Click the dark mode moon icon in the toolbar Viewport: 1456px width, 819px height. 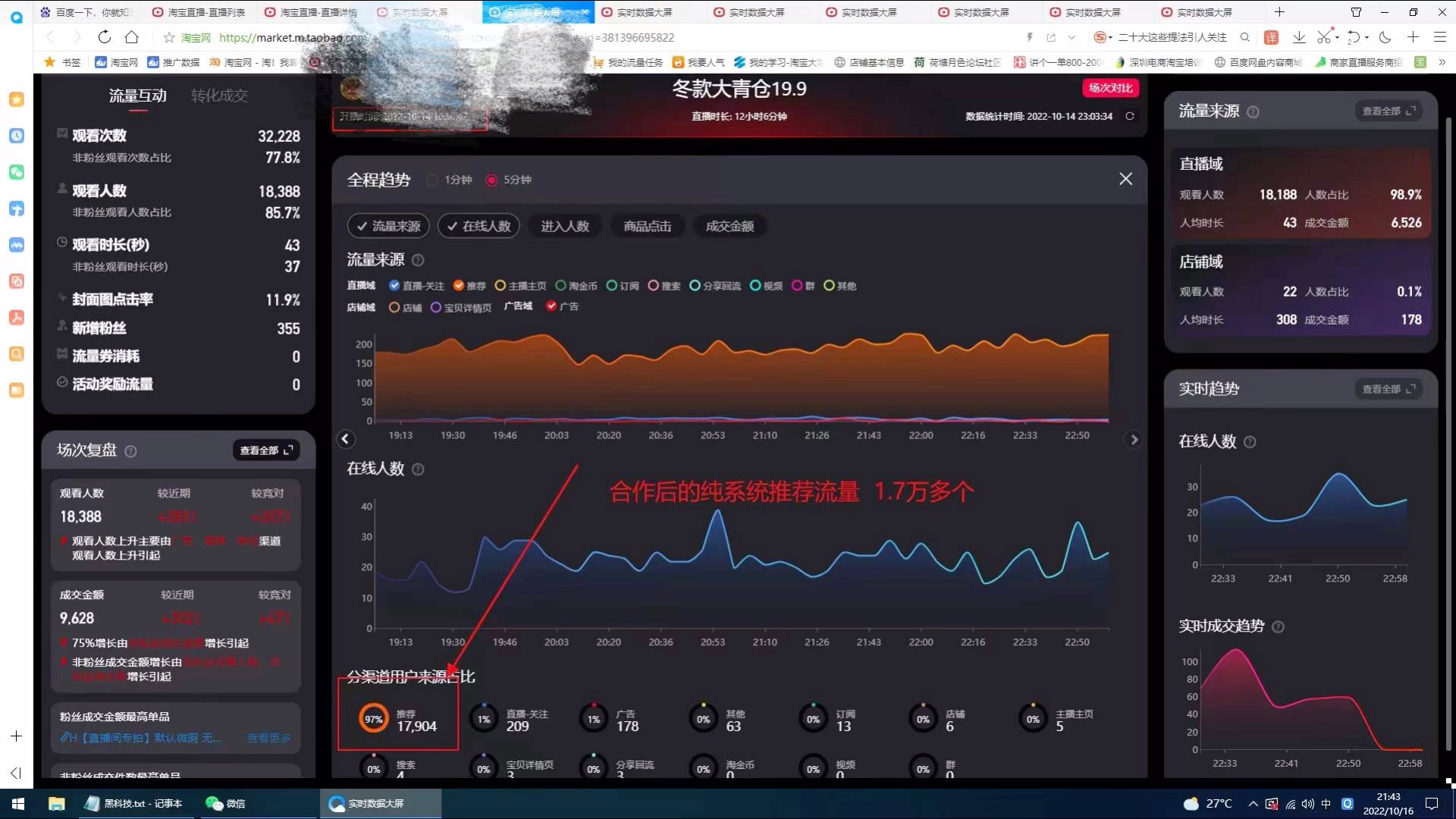click(x=1387, y=37)
